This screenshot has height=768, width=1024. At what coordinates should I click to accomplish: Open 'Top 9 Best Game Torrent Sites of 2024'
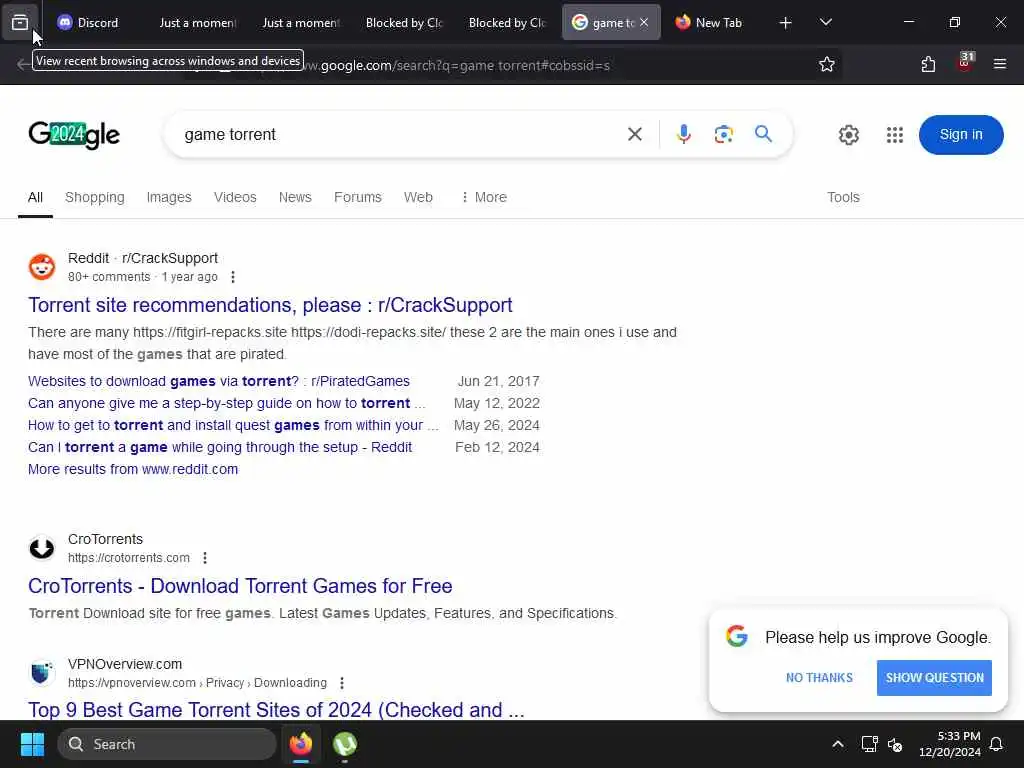tap(276, 709)
